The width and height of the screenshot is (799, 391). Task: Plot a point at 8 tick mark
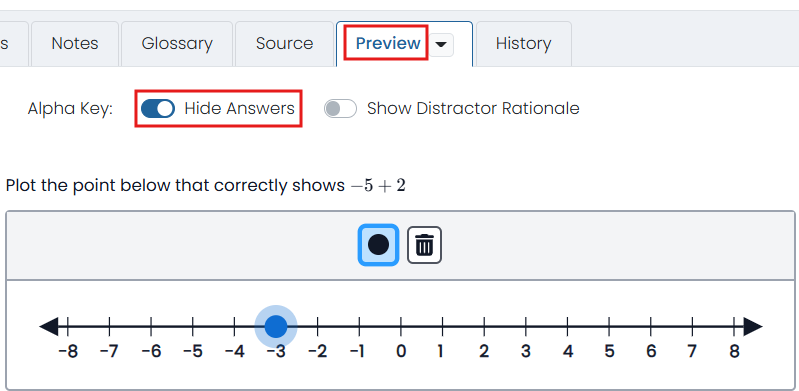click(x=734, y=326)
